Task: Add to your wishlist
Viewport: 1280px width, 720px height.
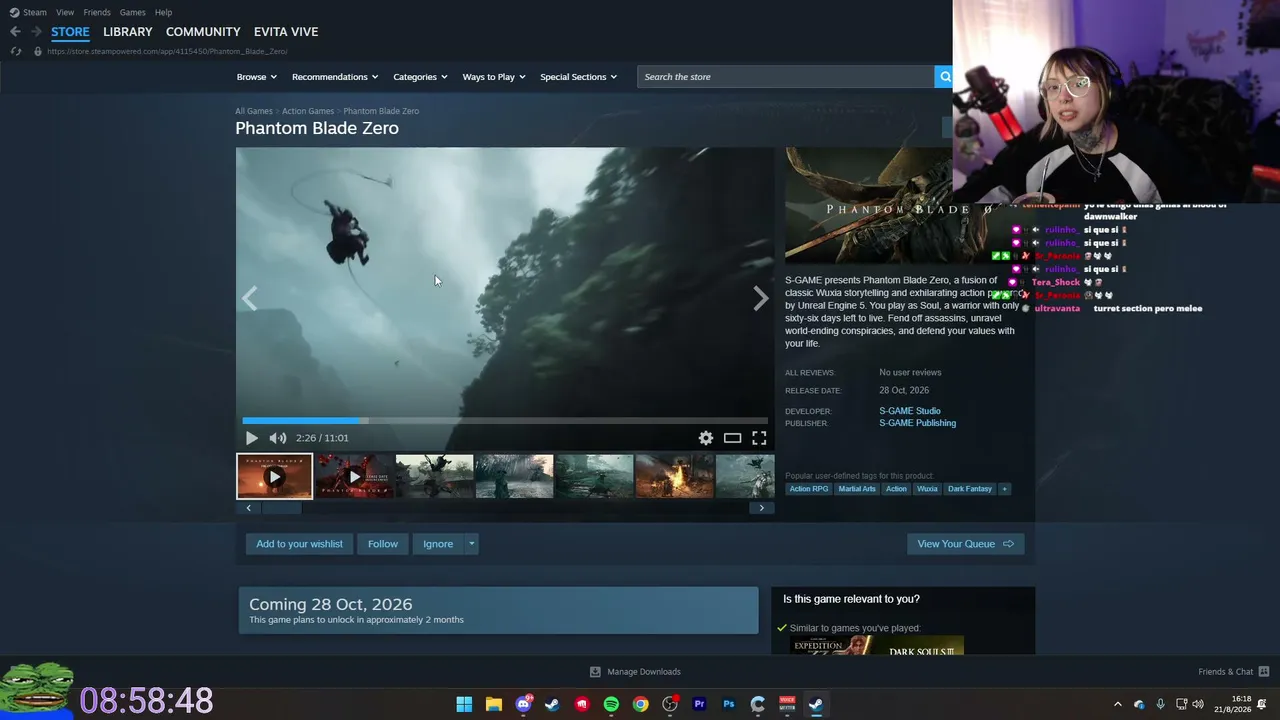Action: coord(299,544)
